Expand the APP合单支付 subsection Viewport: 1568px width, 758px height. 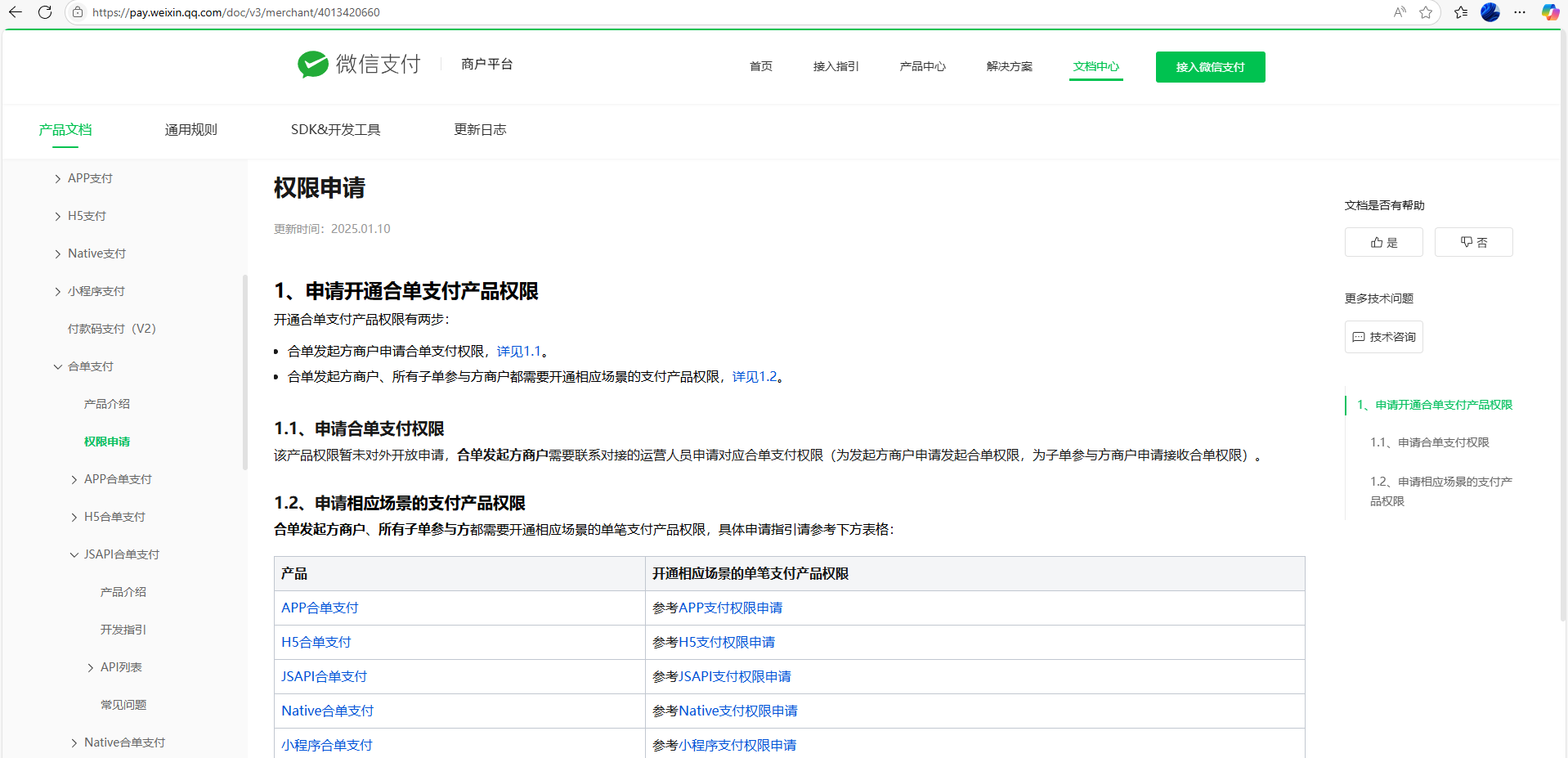tap(74, 479)
